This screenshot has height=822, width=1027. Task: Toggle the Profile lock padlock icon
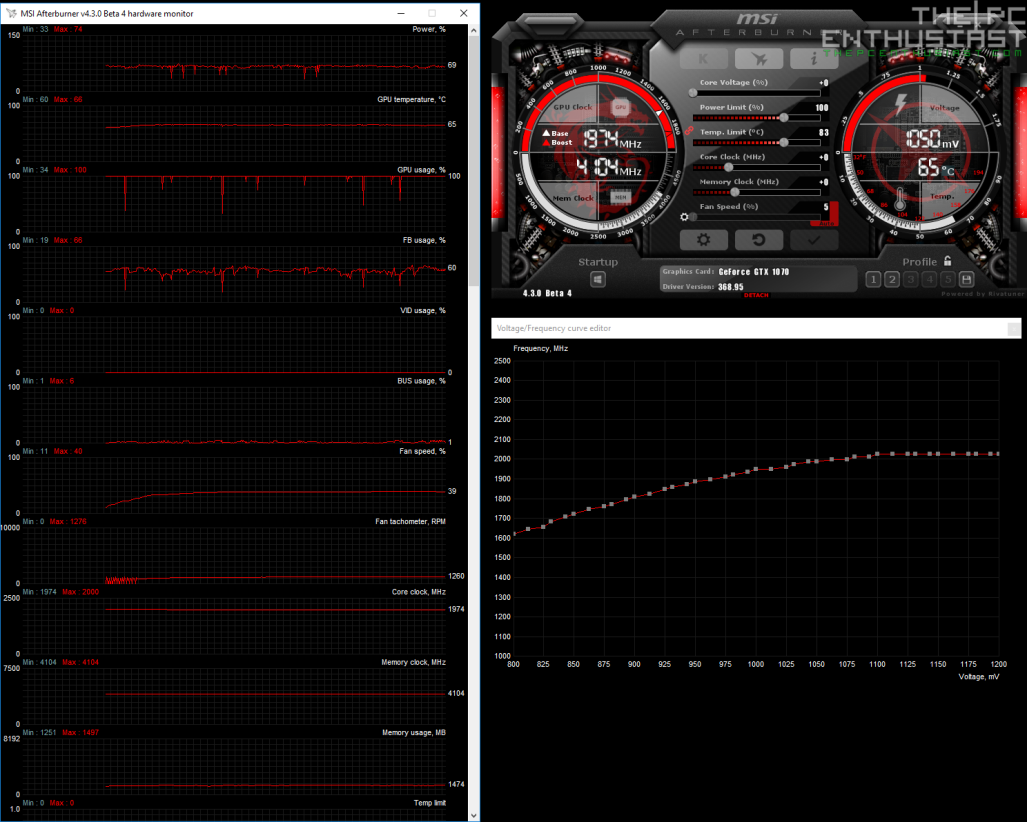[x=947, y=261]
